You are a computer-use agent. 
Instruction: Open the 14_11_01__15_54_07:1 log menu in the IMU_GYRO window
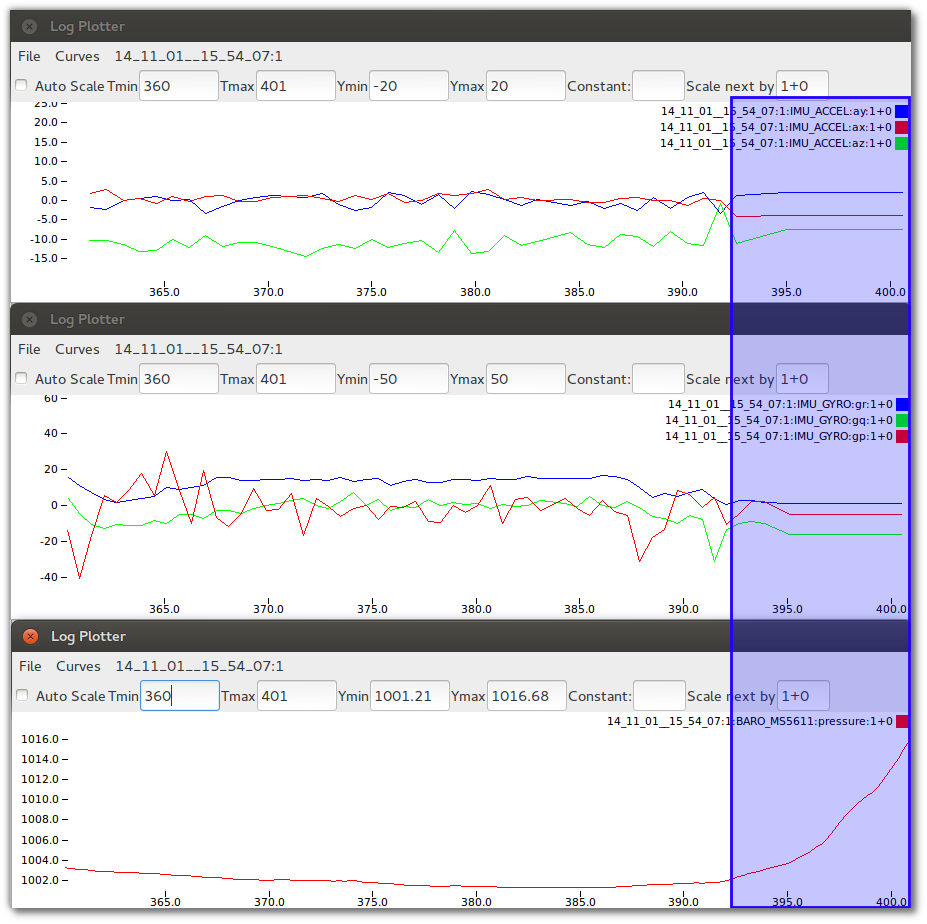point(198,349)
